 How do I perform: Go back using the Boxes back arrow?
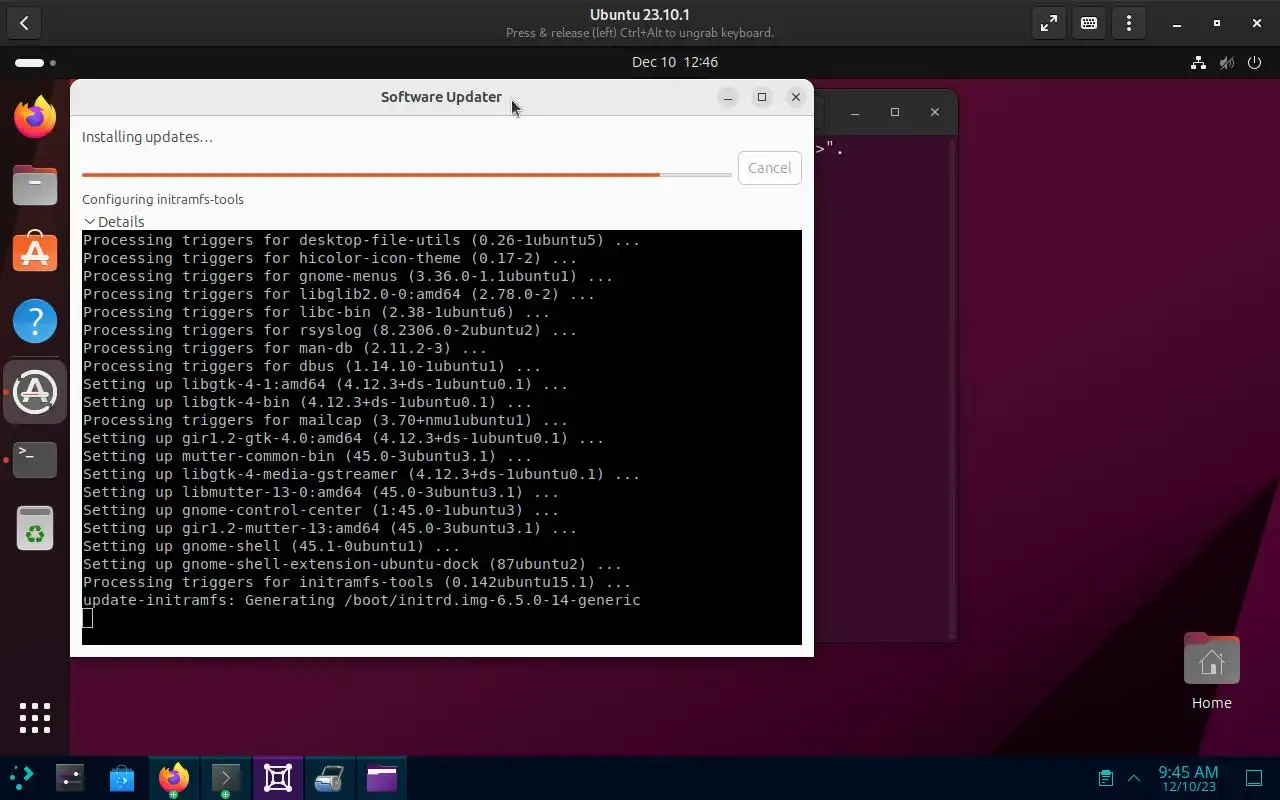(24, 23)
